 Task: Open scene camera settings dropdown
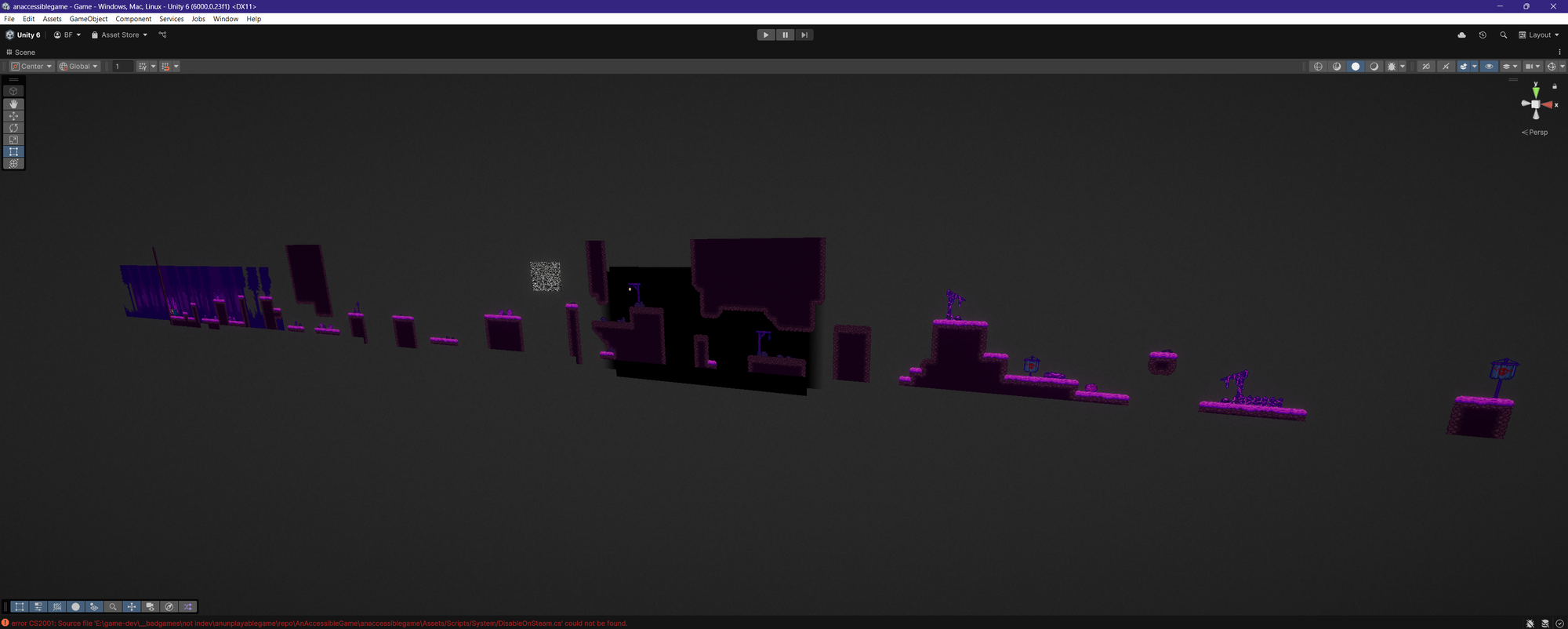1533,67
